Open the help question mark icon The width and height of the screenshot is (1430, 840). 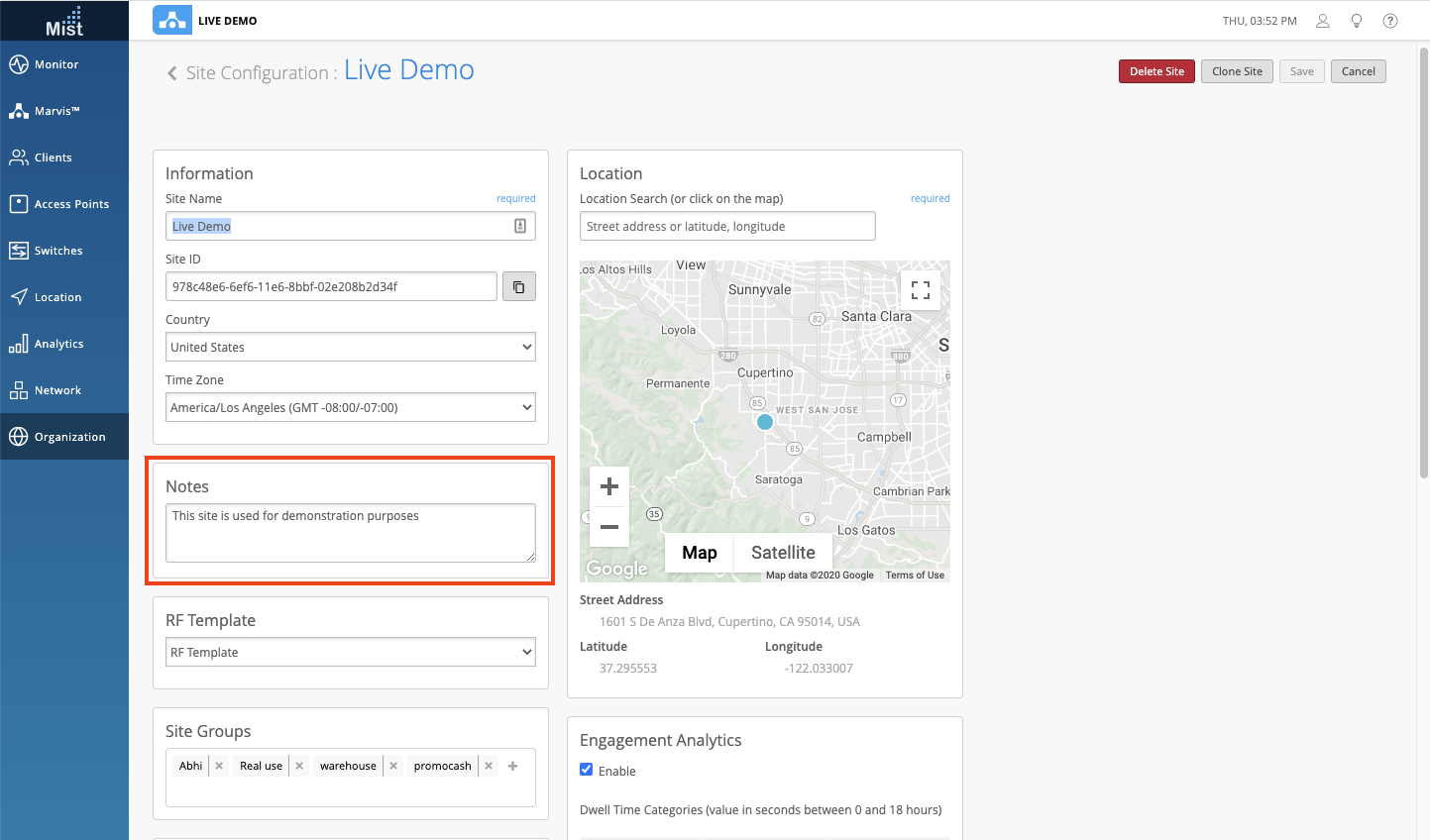click(x=1390, y=21)
